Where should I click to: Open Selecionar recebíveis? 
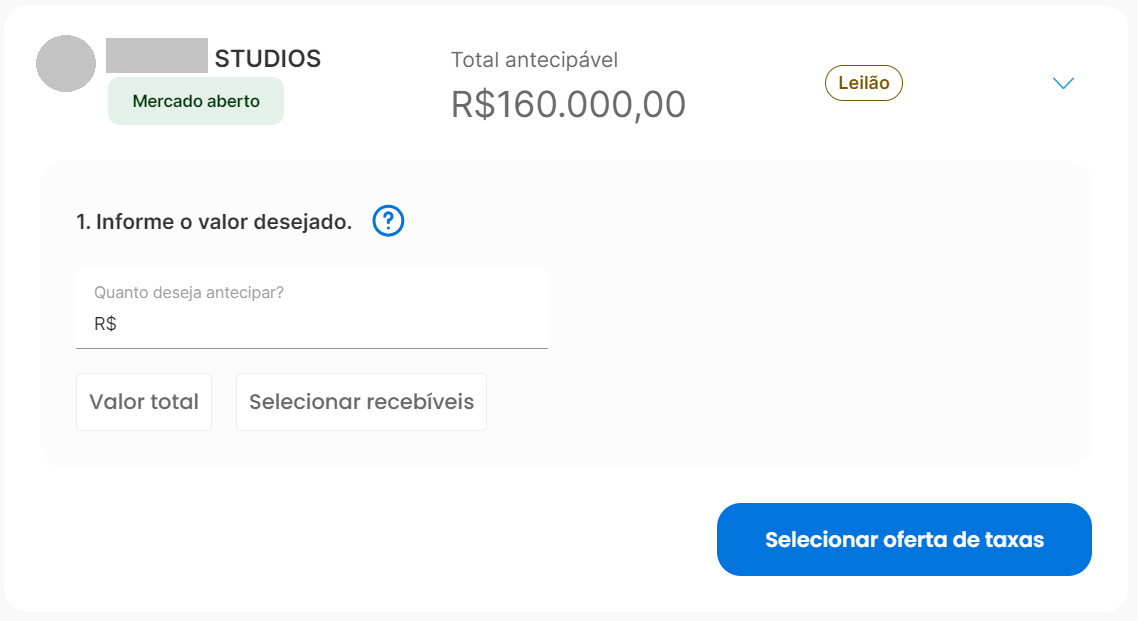pos(361,402)
